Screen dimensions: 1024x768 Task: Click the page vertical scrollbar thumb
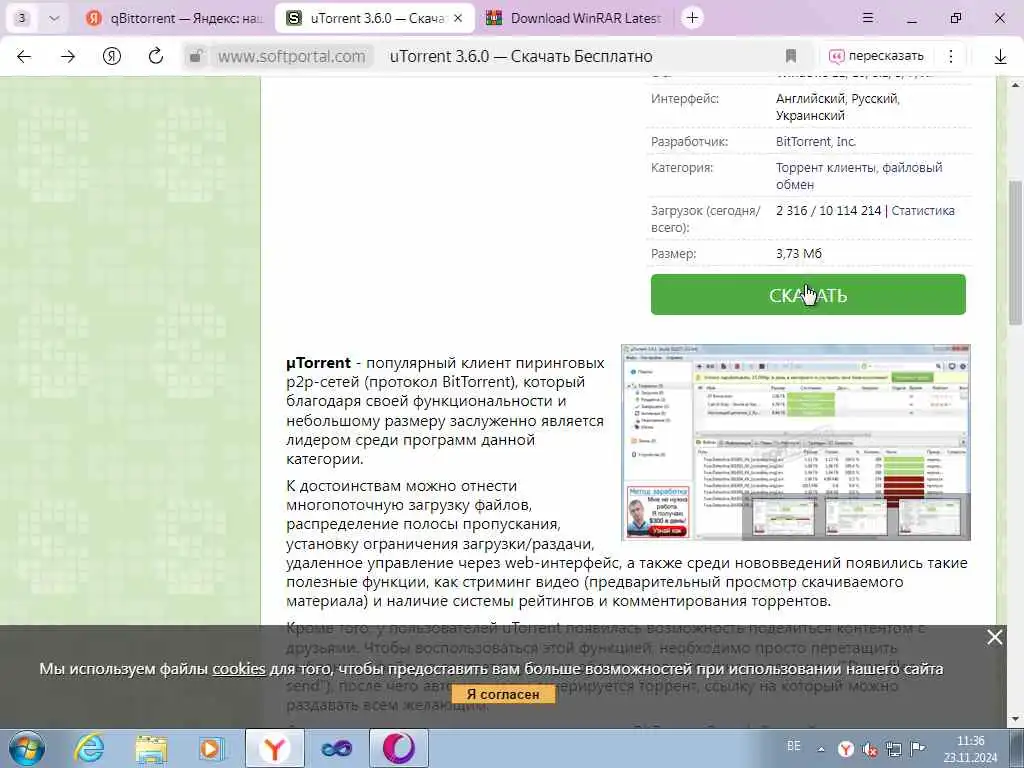pyautogui.click(x=1016, y=252)
